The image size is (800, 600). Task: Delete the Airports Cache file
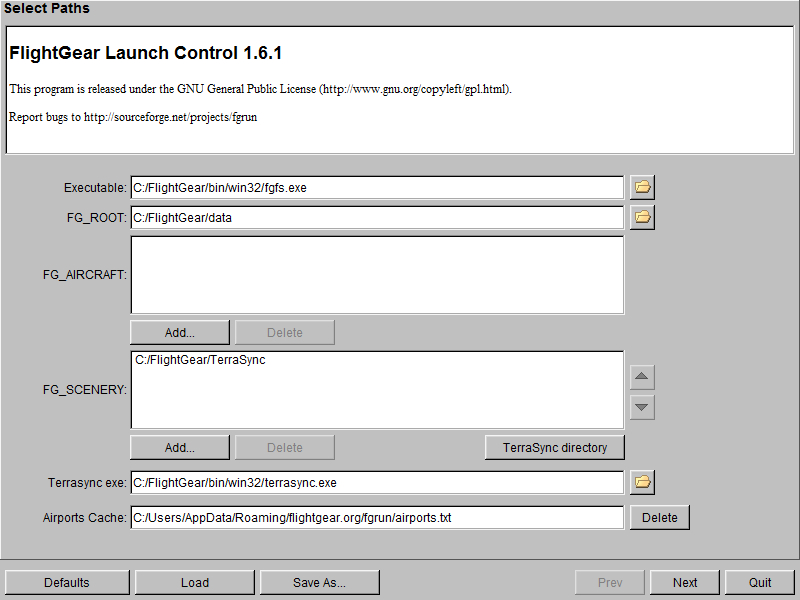pyautogui.click(x=660, y=518)
